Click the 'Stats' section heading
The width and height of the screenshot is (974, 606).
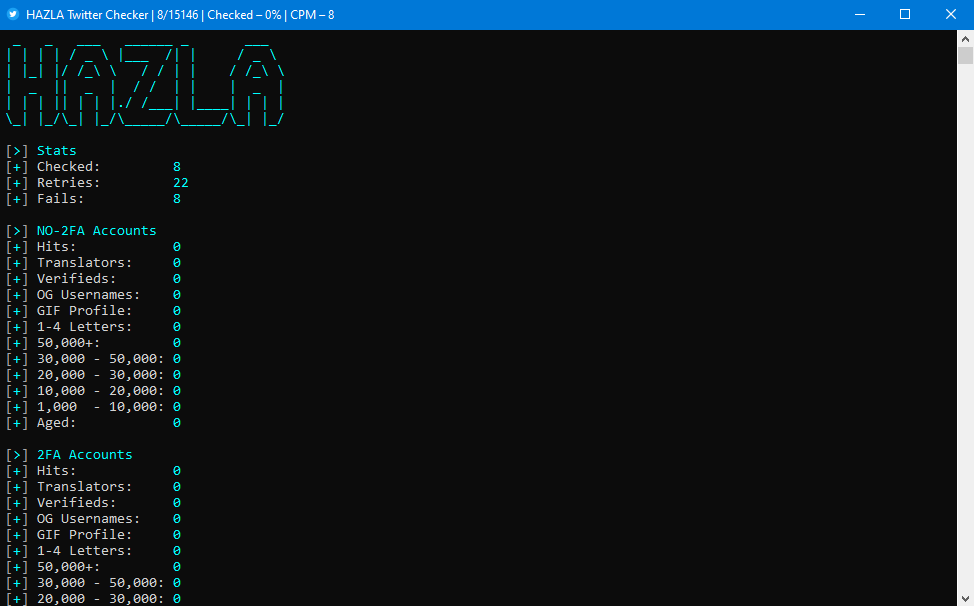(x=57, y=150)
